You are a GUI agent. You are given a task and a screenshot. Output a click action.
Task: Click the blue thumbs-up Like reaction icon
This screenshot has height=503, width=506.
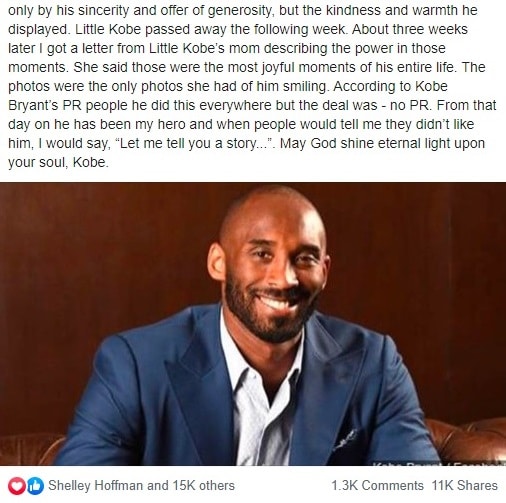pos(36,486)
